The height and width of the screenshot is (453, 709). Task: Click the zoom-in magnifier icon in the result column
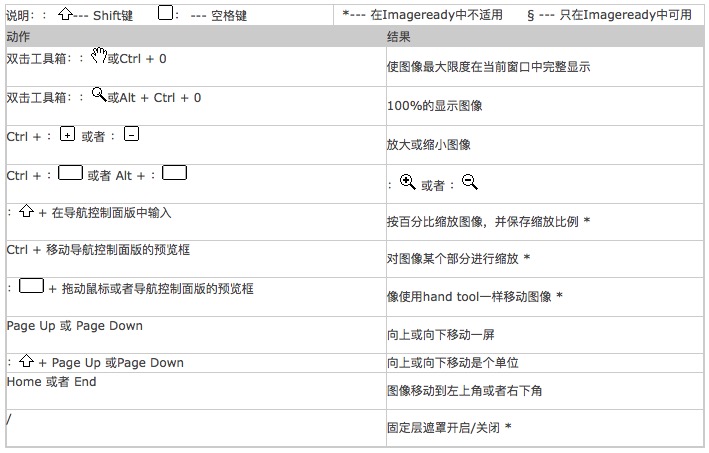coord(407,183)
